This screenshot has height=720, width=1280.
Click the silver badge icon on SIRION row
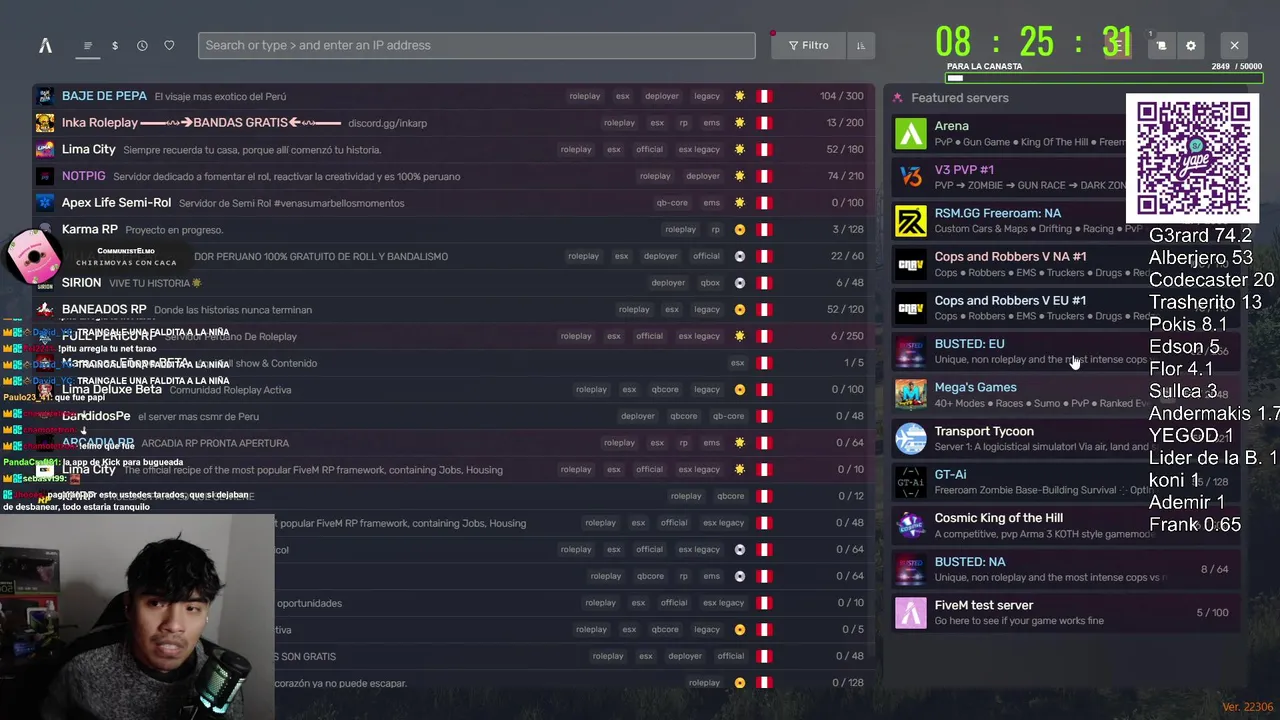(740, 283)
